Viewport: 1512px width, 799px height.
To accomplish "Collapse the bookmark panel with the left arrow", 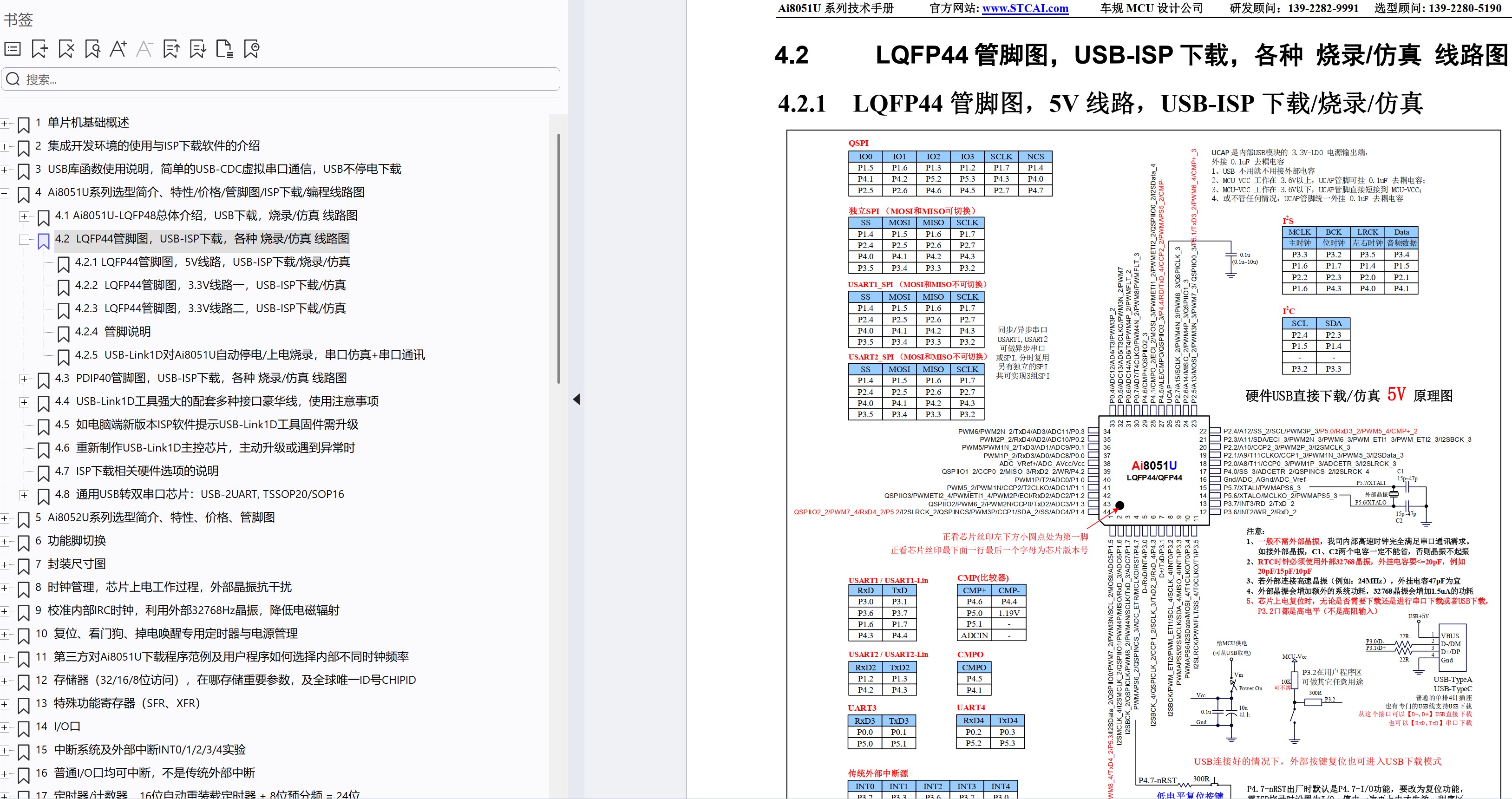I will click(x=576, y=399).
